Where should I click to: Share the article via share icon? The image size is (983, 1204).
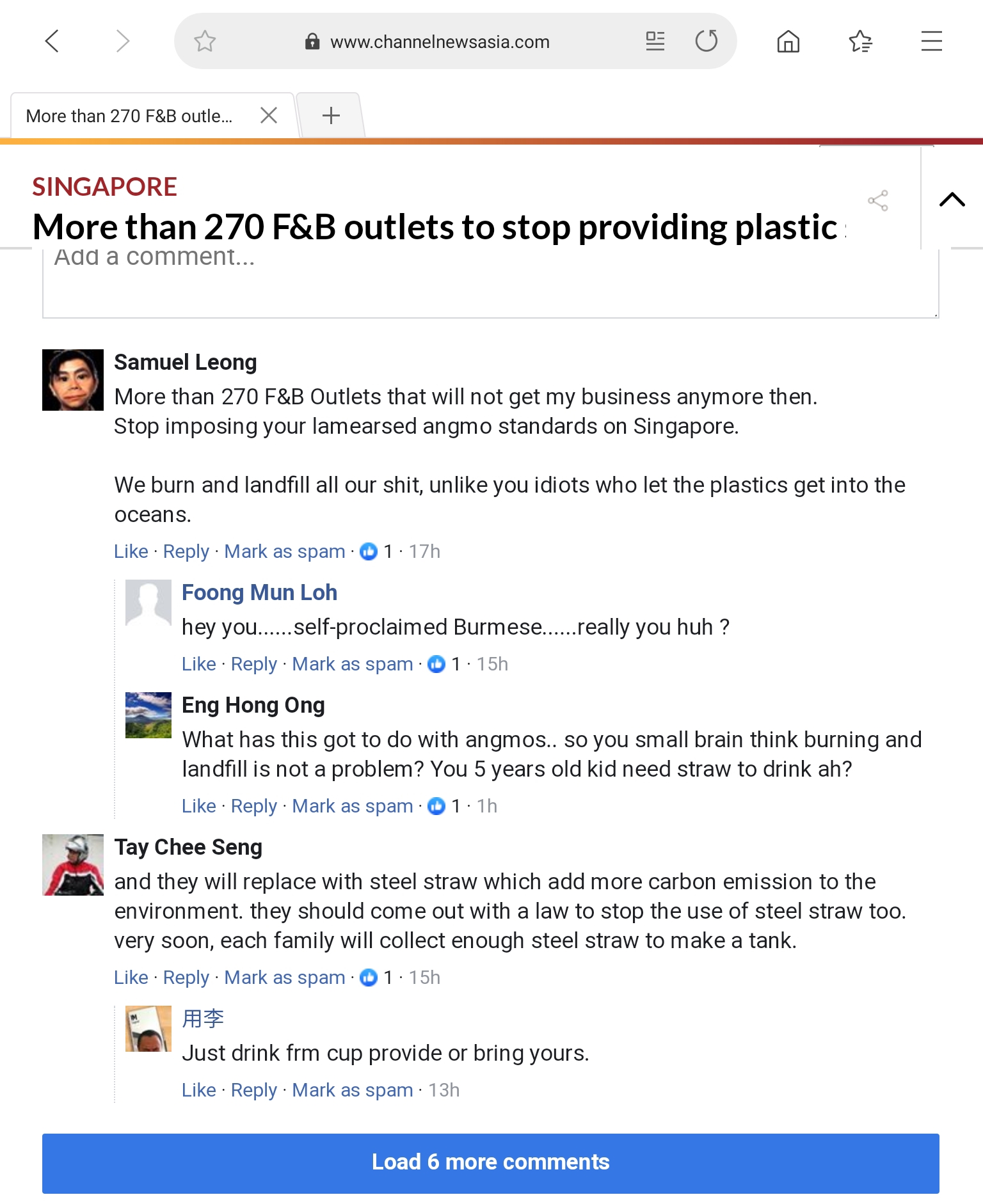[877, 201]
